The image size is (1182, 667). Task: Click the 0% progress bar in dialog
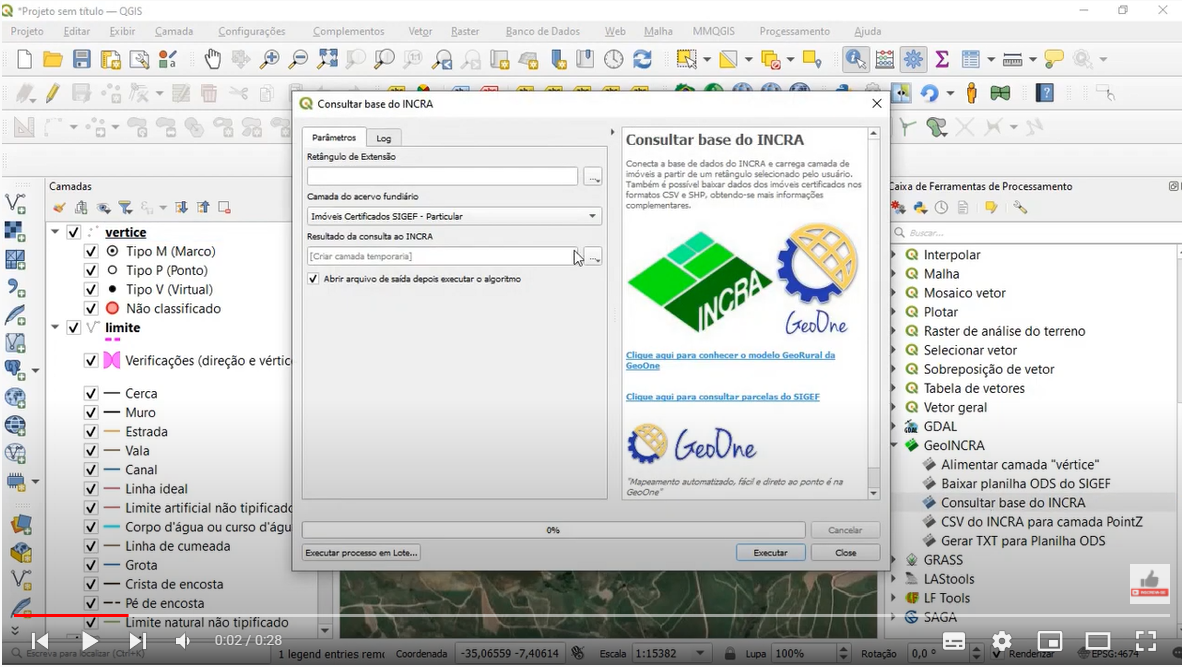[x=553, y=530]
